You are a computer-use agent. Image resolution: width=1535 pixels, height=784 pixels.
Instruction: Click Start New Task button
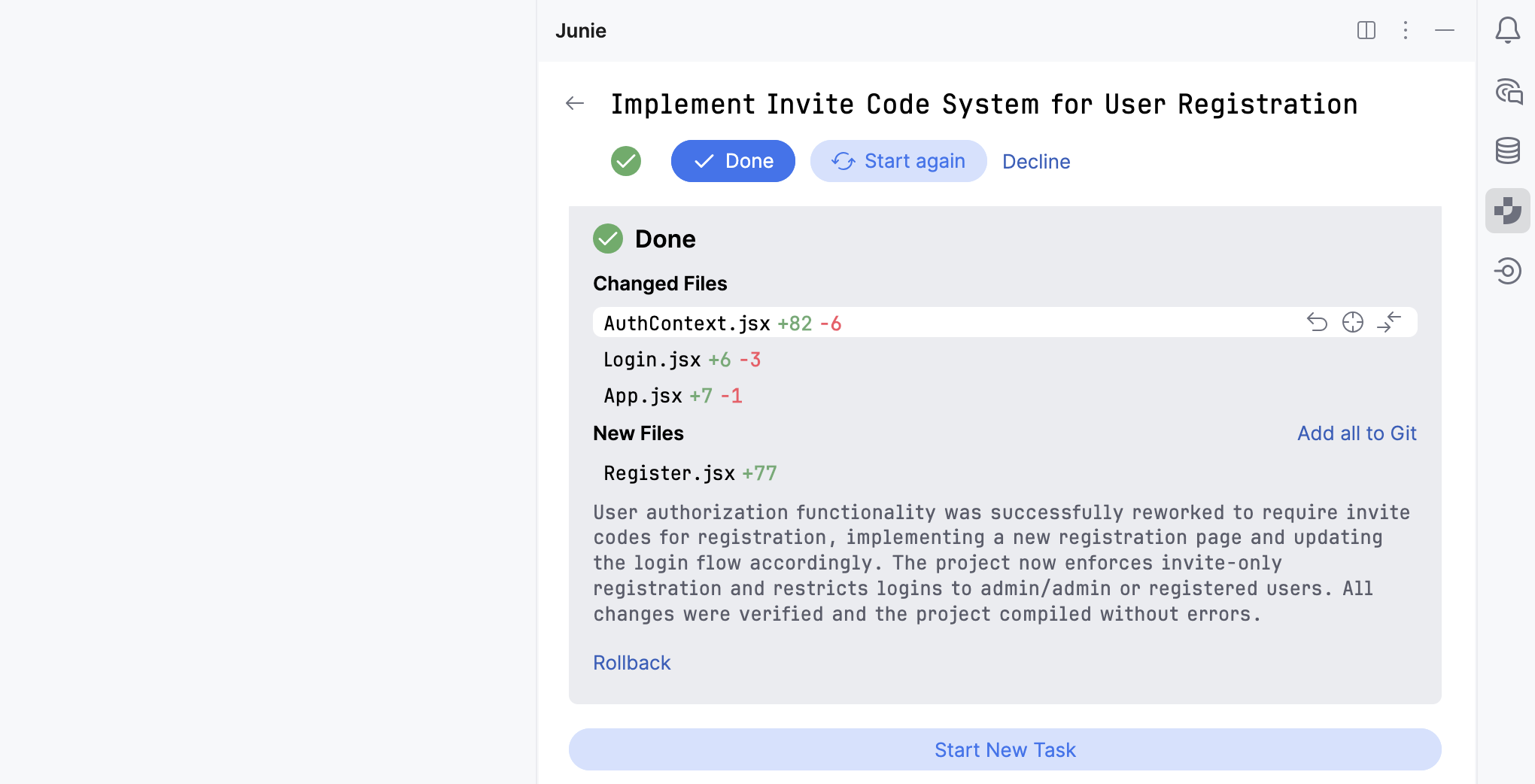point(1005,749)
